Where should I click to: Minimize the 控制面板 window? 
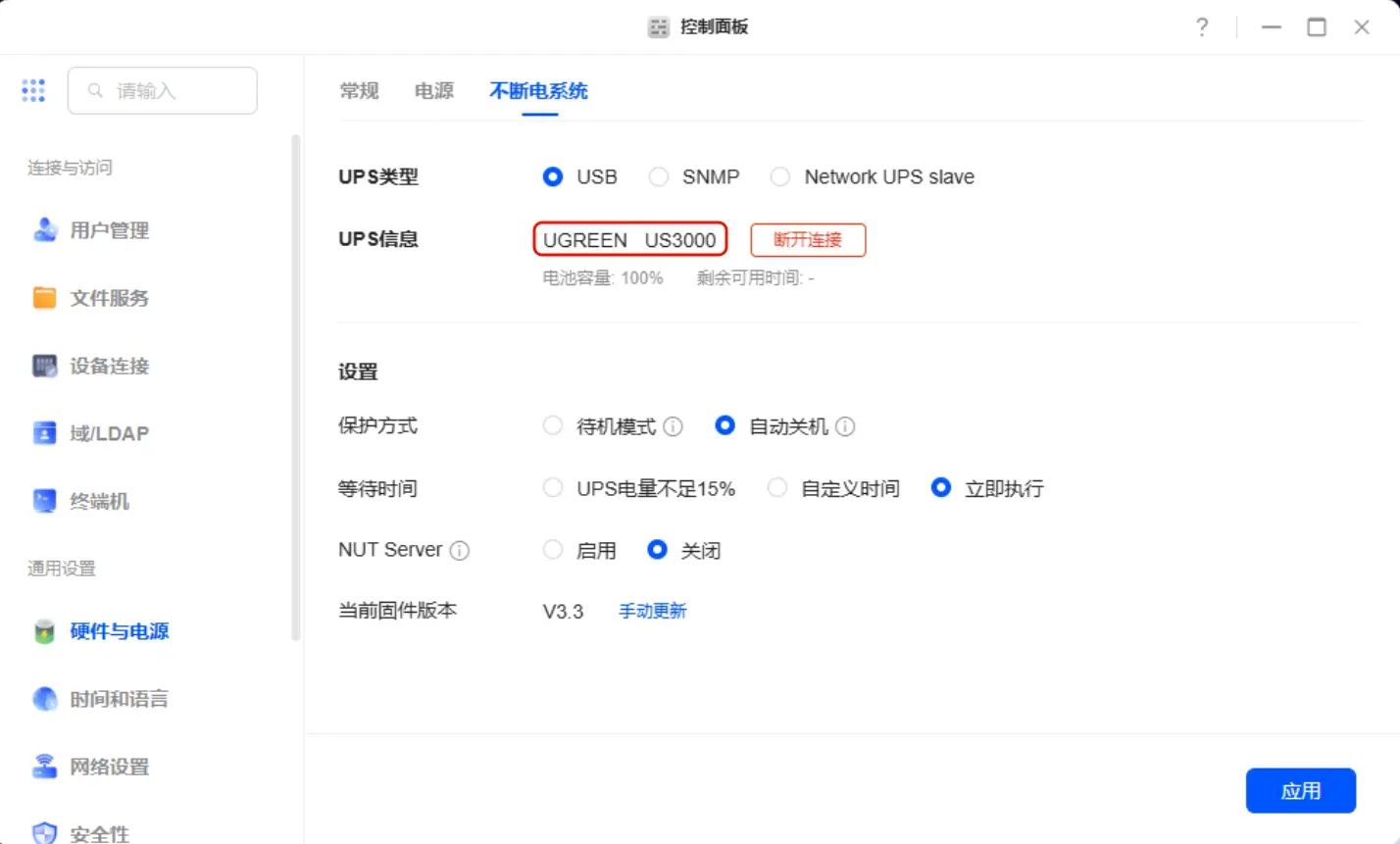1272,27
